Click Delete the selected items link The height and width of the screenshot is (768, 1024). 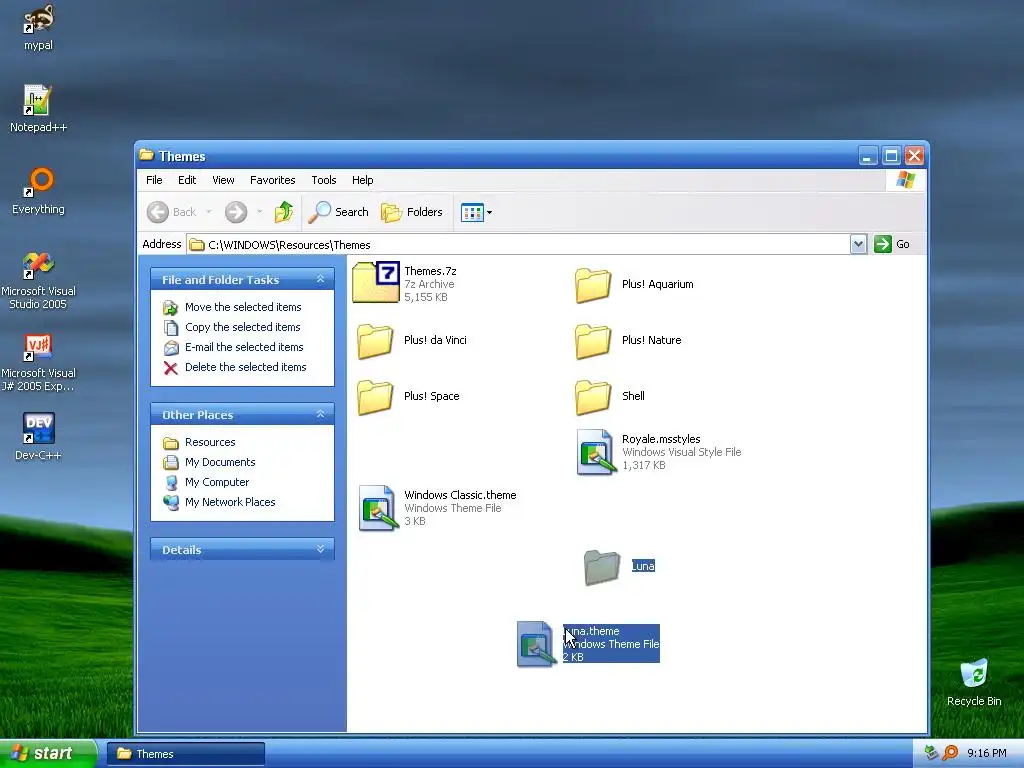[246, 367]
